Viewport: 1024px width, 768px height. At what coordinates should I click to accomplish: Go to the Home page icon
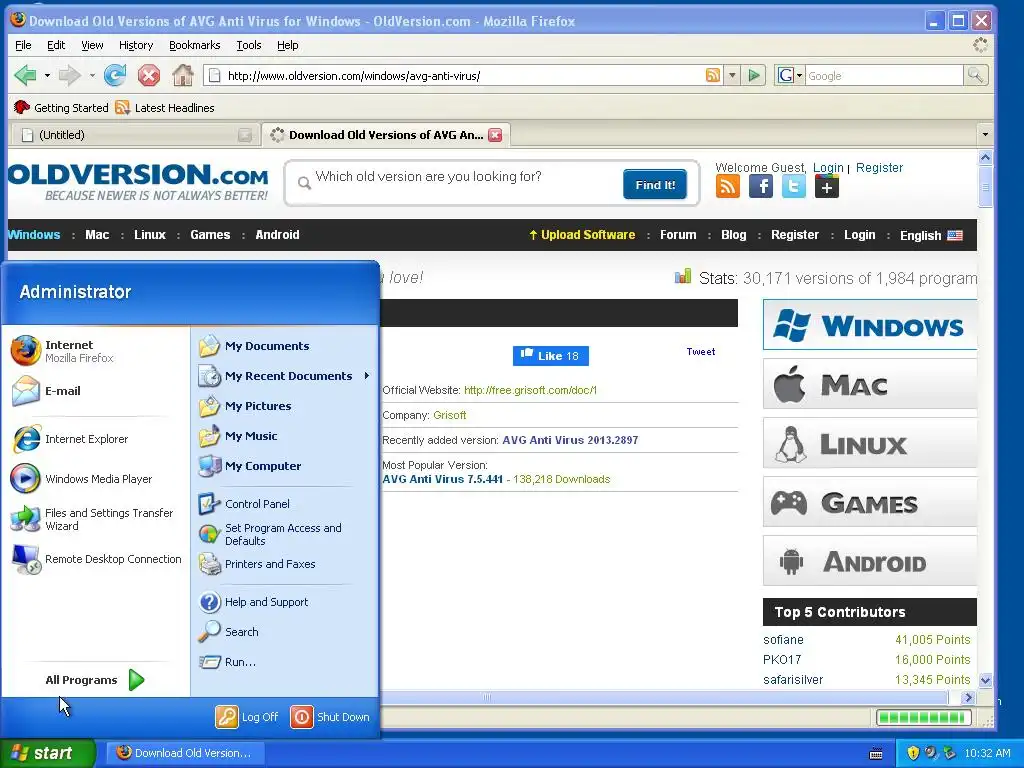[x=183, y=76]
